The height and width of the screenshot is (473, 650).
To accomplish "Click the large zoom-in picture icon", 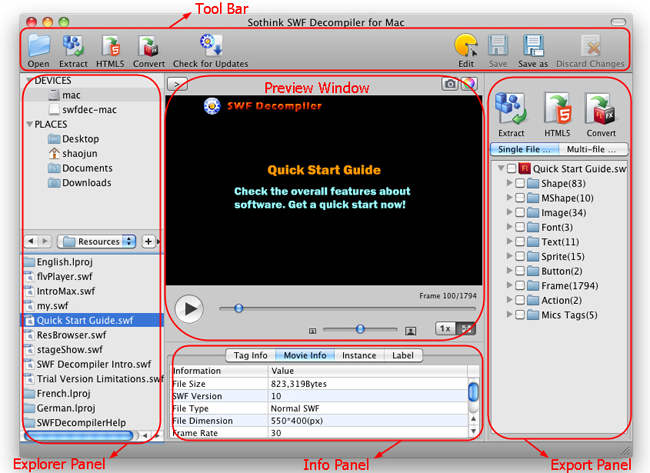I will pyautogui.click(x=410, y=331).
